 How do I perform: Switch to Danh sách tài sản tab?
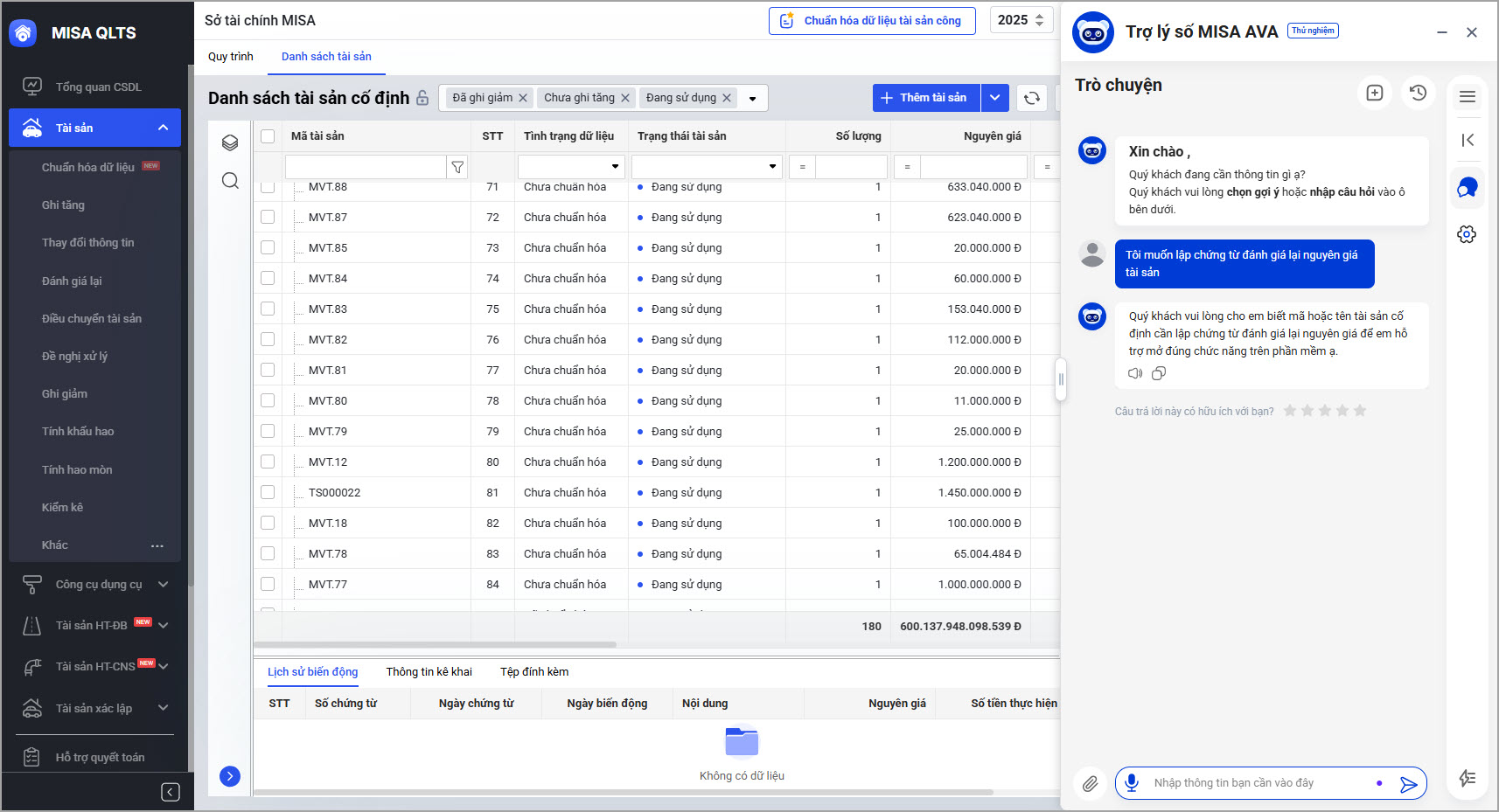pyautogui.click(x=326, y=57)
